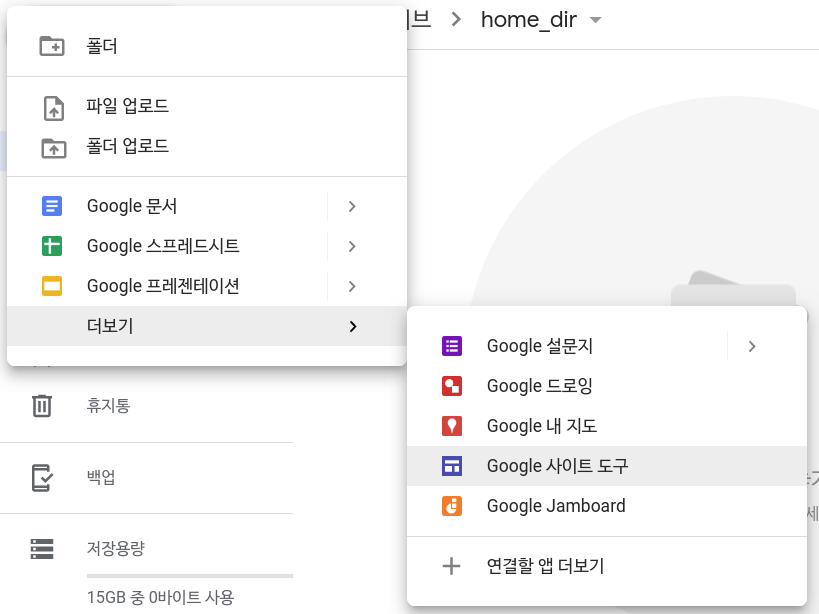Expand the Google 프레젠테이션 submenu arrow

[352, 286]
